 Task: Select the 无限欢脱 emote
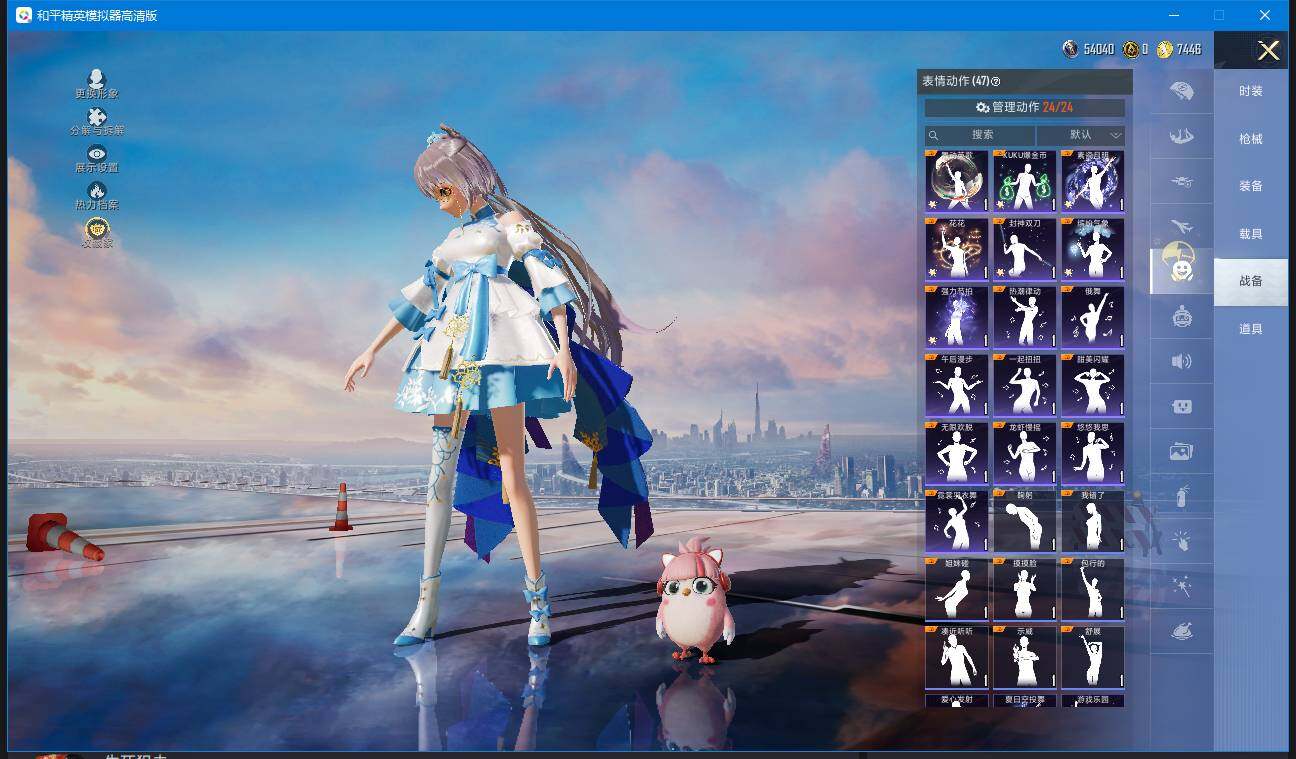(x=957, y=452)
